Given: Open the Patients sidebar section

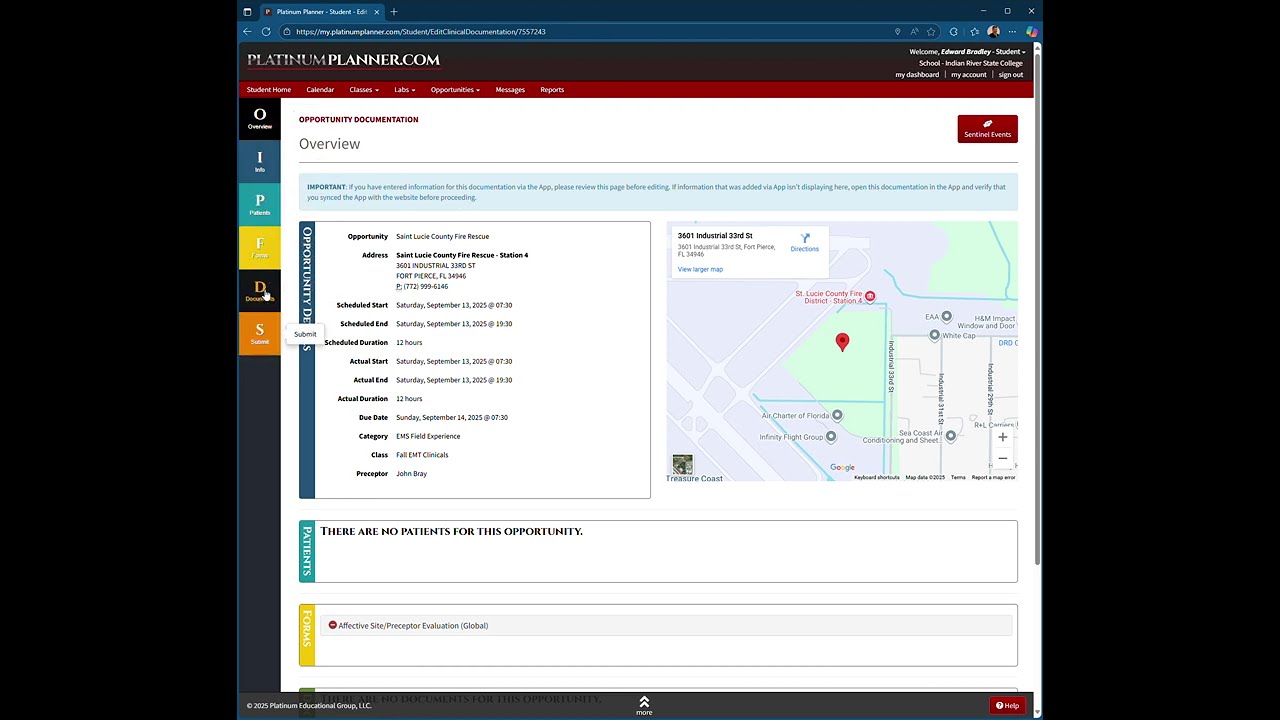Looking at the screenshot, I should (x=259, y=205).
